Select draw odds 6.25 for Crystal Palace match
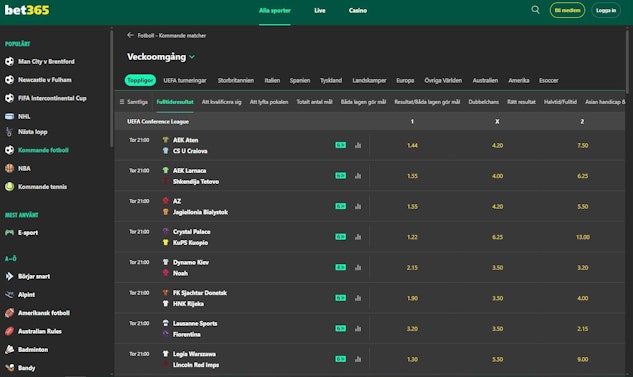Screen dimensions: 633x377 497,237
